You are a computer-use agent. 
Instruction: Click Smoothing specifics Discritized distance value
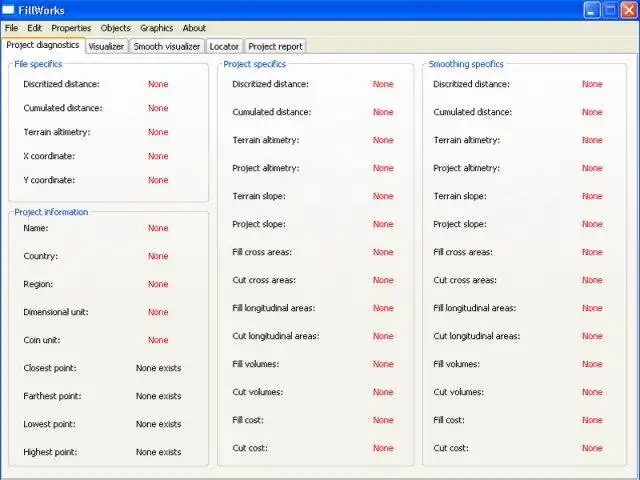(x=592, y=84)
